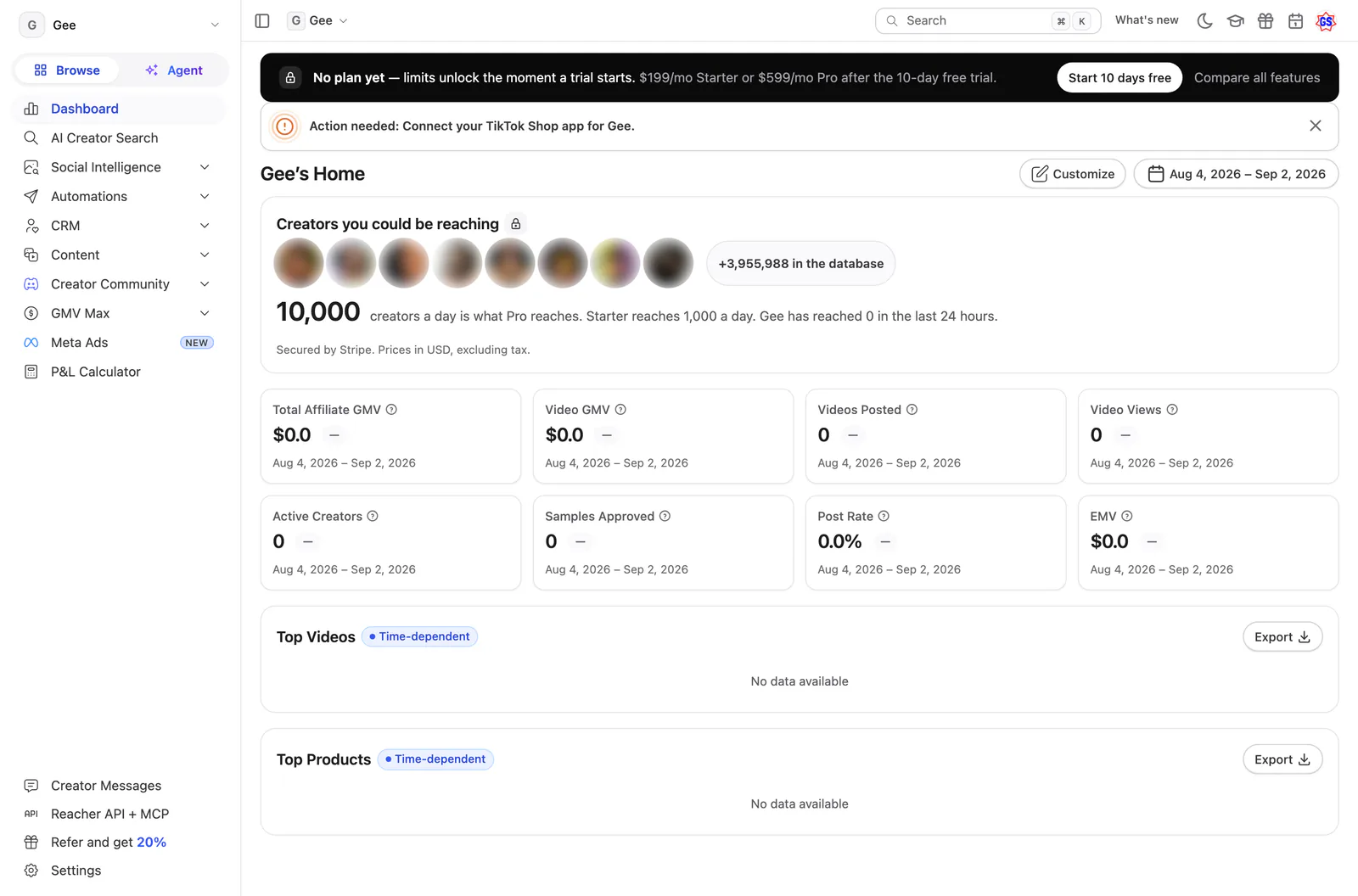1358x896 pixels.
Task: Open the gift rewards icon in header
Action: (1265, 20)
